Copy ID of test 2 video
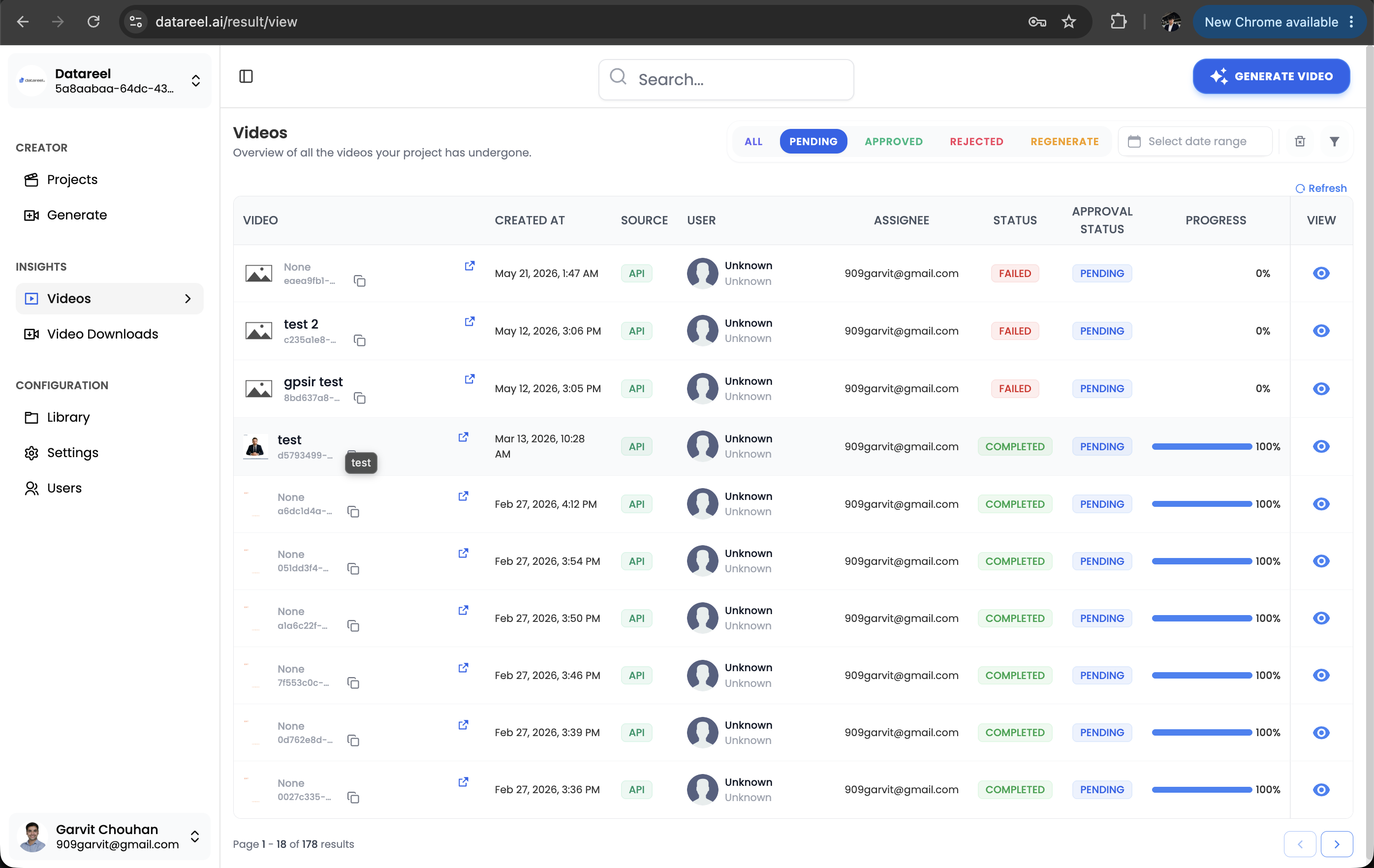This screenshot has width=1374, height=868. (x=359, y=340)
